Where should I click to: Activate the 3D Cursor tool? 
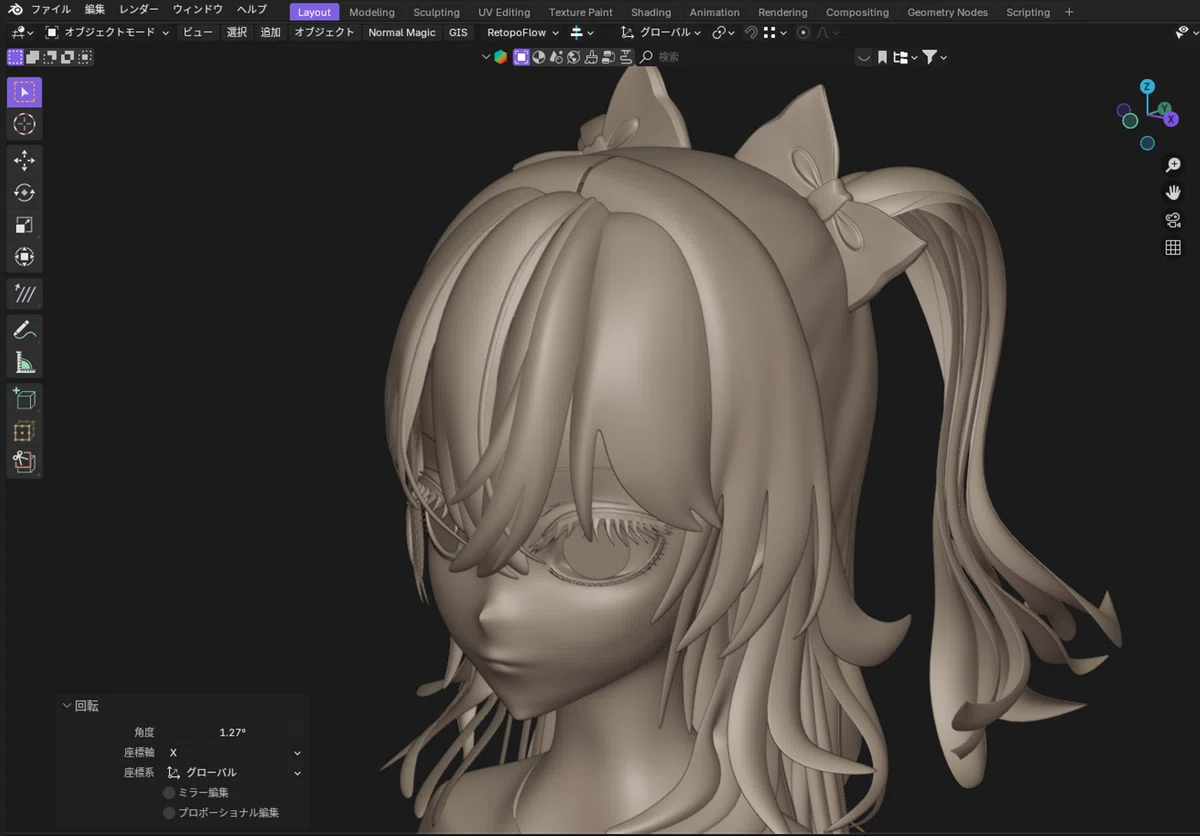(x=25, y=124)
